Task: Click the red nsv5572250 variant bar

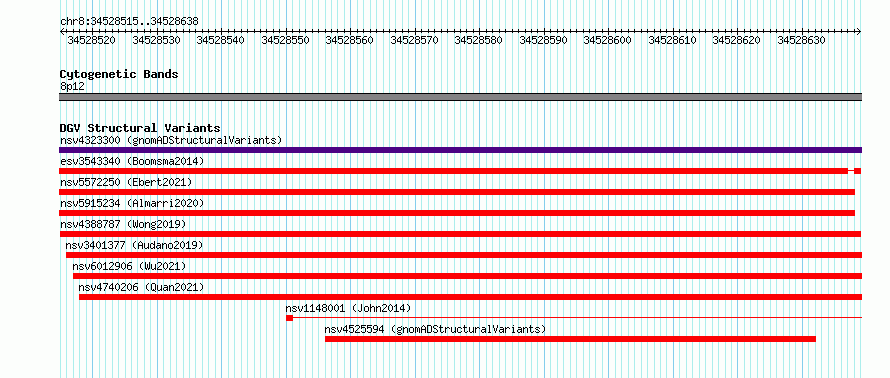Action: [457, 192]
